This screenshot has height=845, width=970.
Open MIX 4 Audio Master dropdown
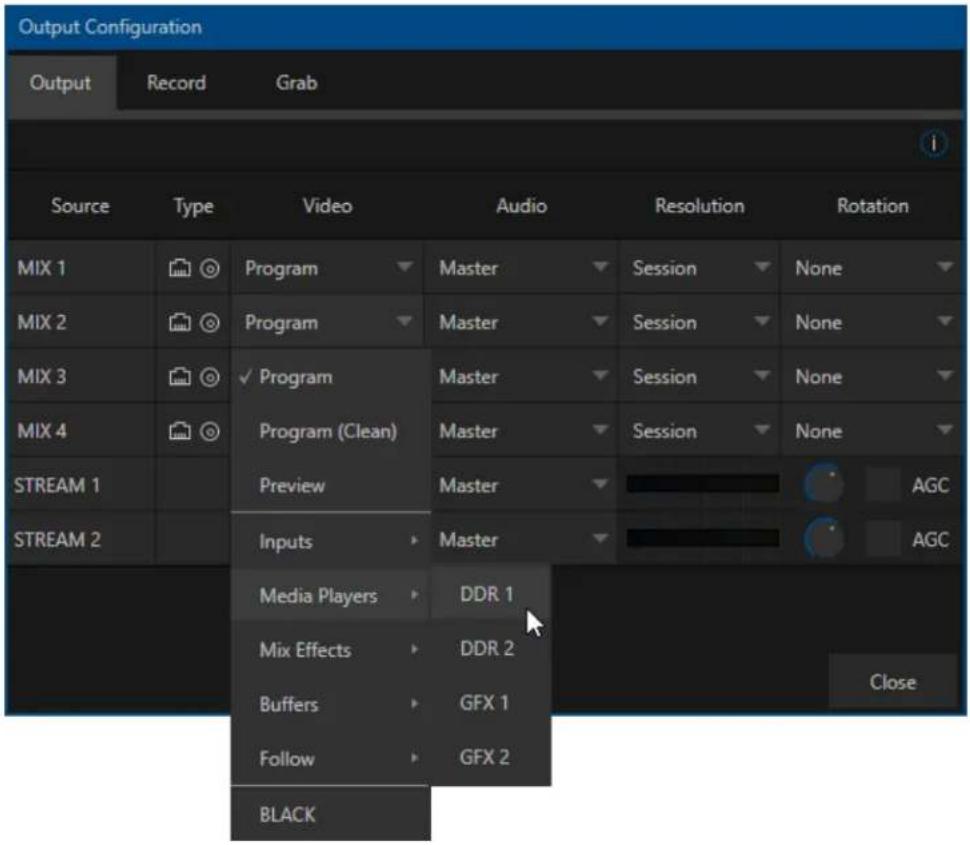pos(524,431)
